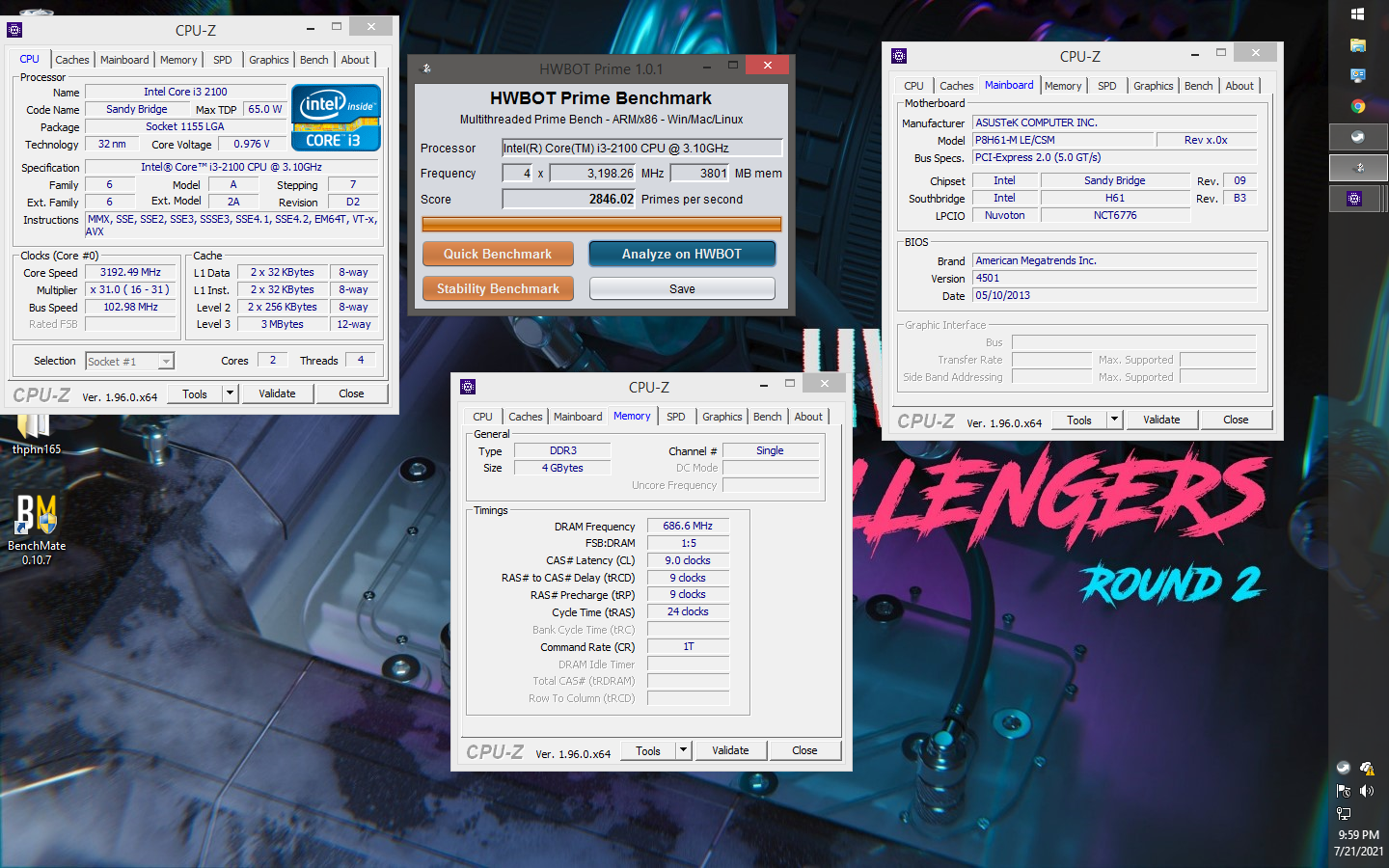Select the HWBOT Prime taskbar button
1389x868 pixels.
pyautogui.click(x=1358, y=168)
